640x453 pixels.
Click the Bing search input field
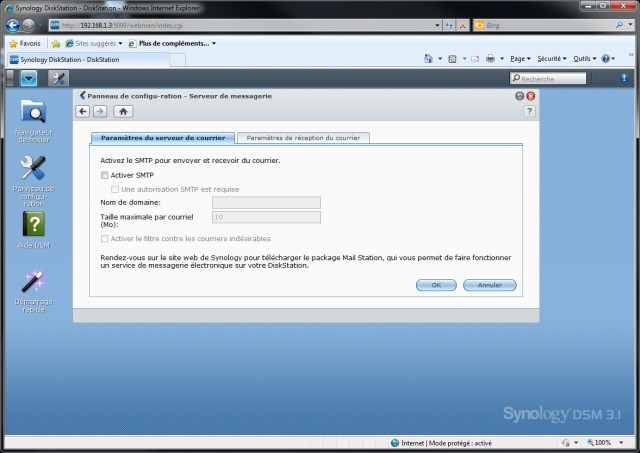(543, 25)
